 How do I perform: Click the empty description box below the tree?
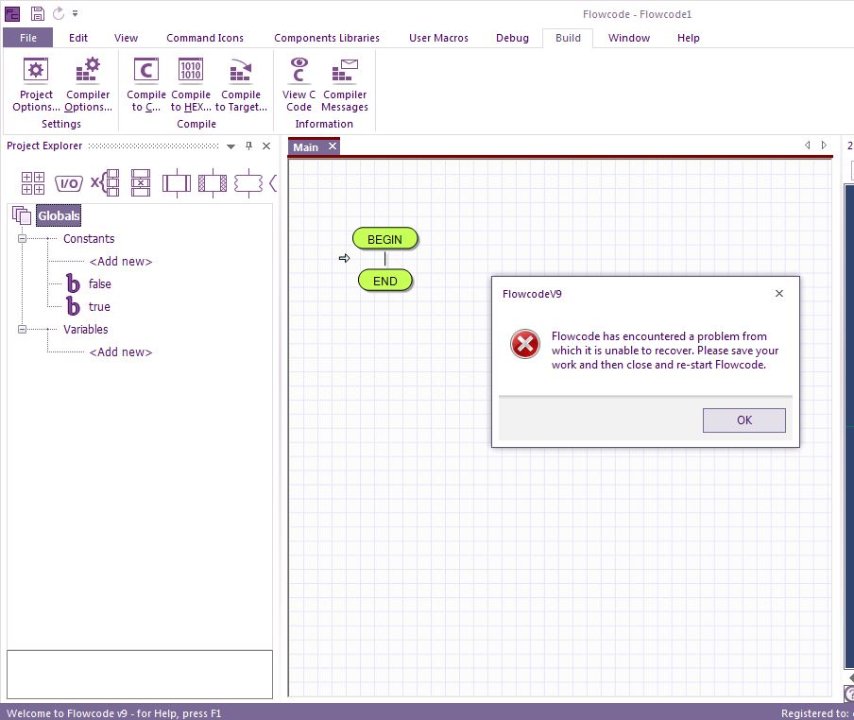[139, 674]
